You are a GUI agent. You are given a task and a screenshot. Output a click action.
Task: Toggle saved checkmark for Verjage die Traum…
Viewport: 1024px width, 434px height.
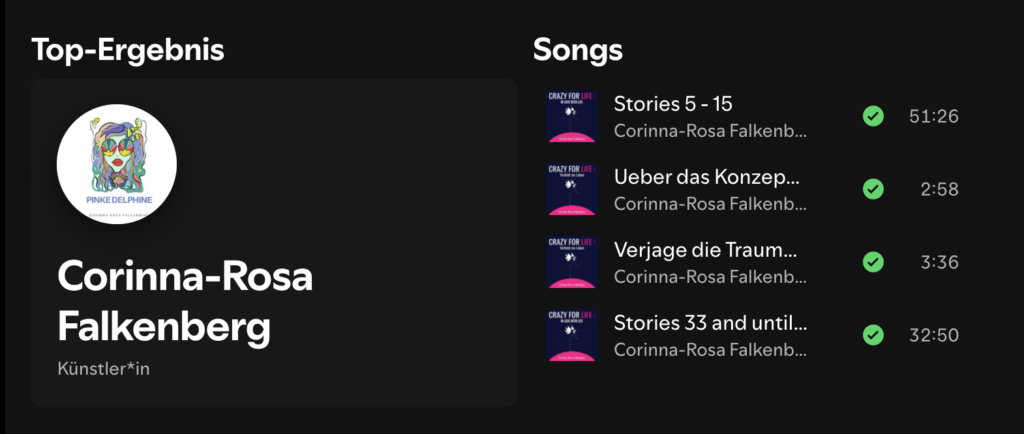tap(873, 262)
